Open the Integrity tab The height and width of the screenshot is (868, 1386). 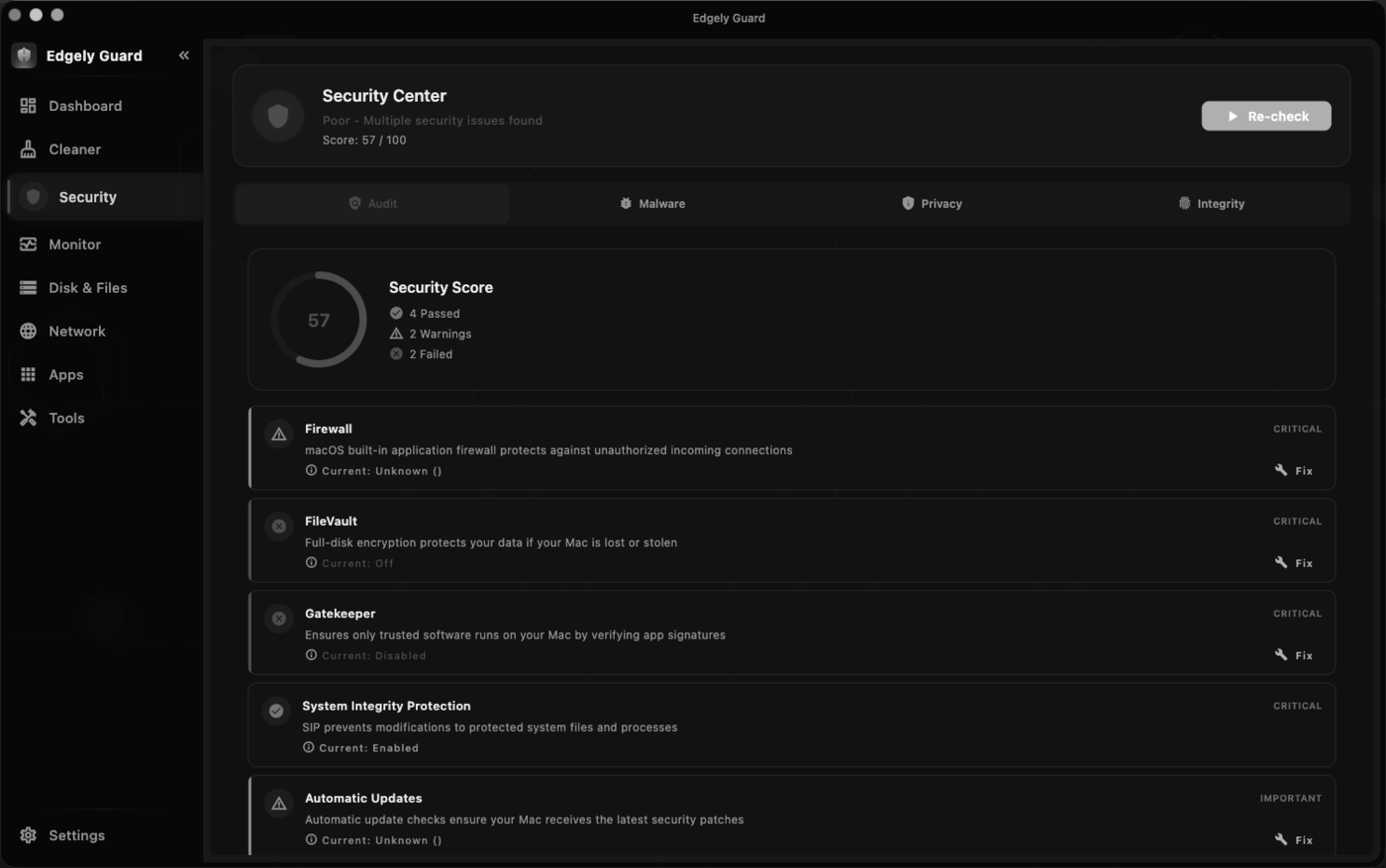1211,204
